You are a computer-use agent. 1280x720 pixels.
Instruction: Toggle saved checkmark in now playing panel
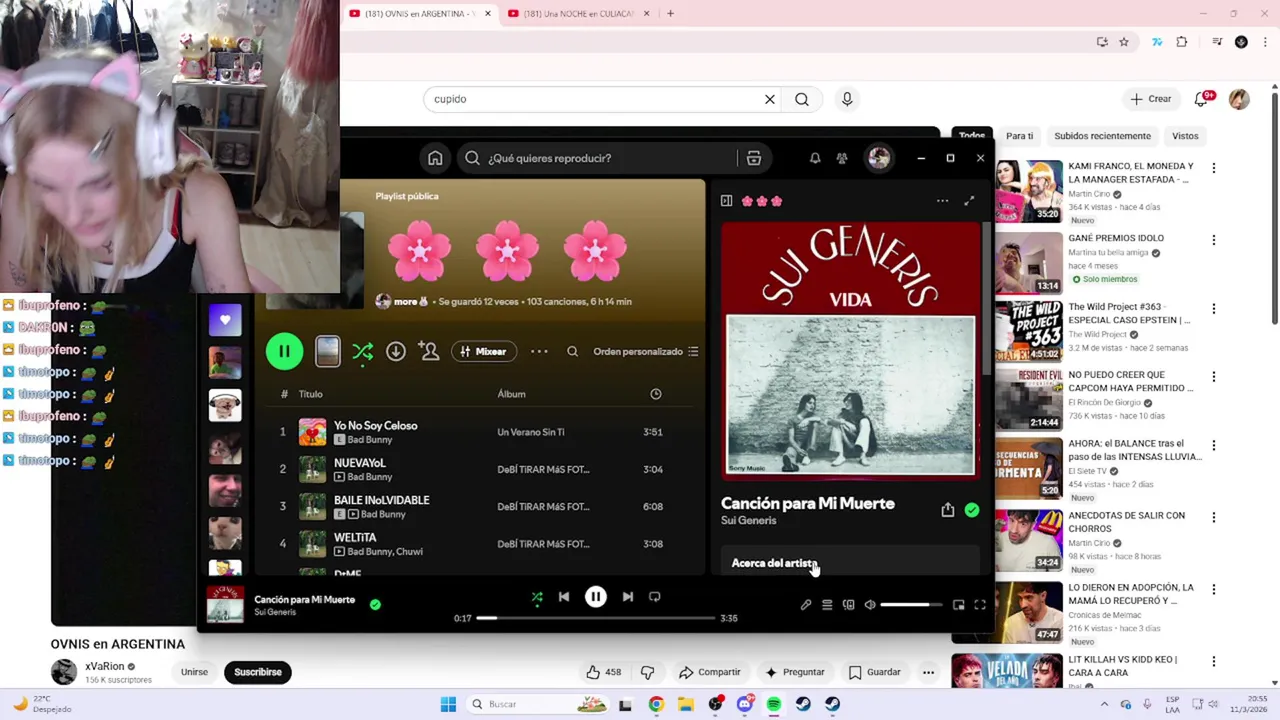[972, 510]
